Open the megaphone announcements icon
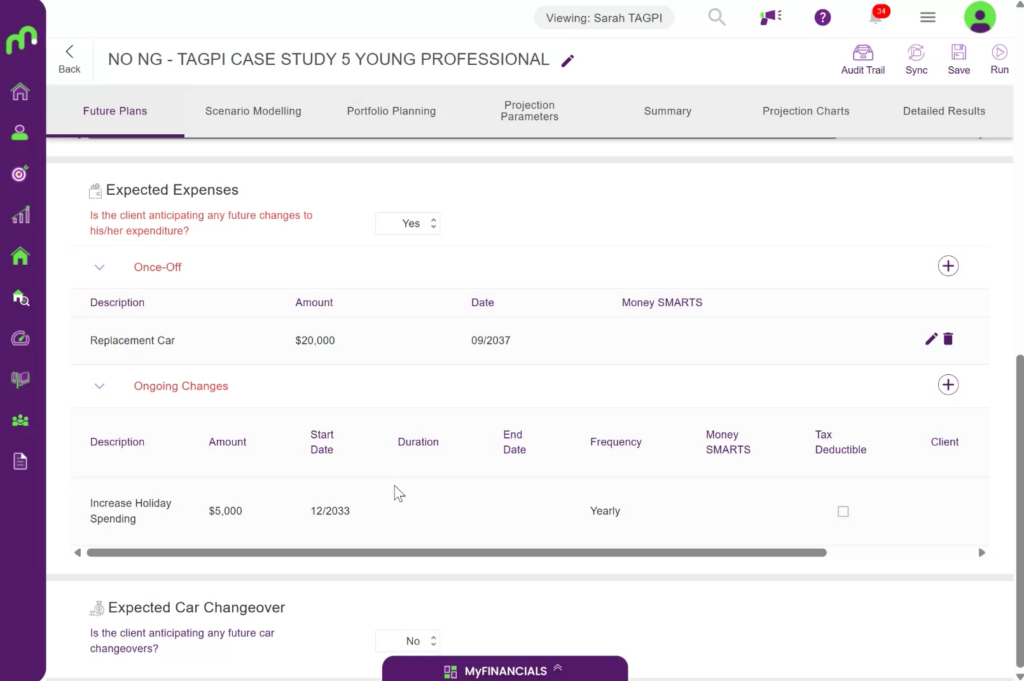The height and width of the screenshot is (681, 1024). (x=771, y=17)
